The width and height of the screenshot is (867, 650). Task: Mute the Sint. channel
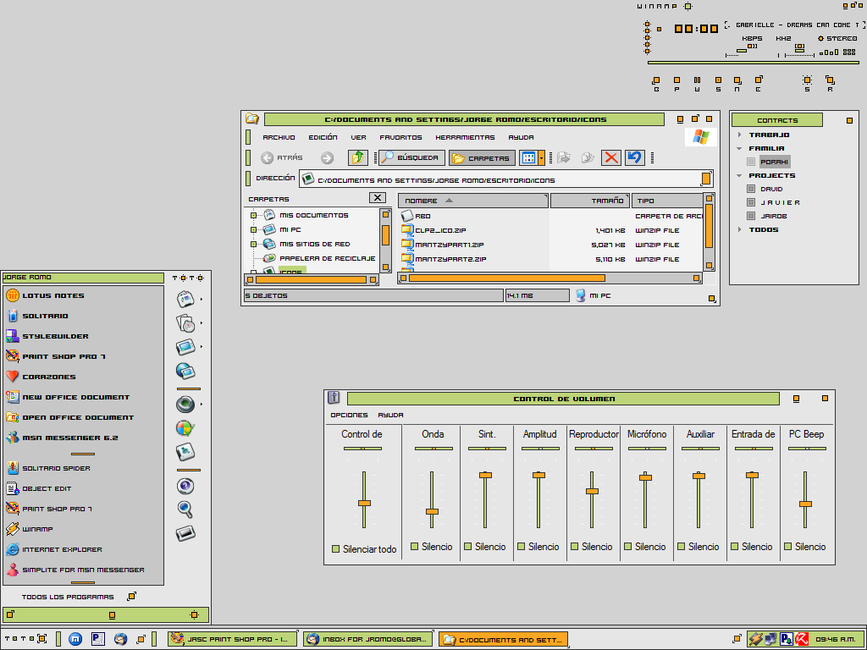(468, 546)
